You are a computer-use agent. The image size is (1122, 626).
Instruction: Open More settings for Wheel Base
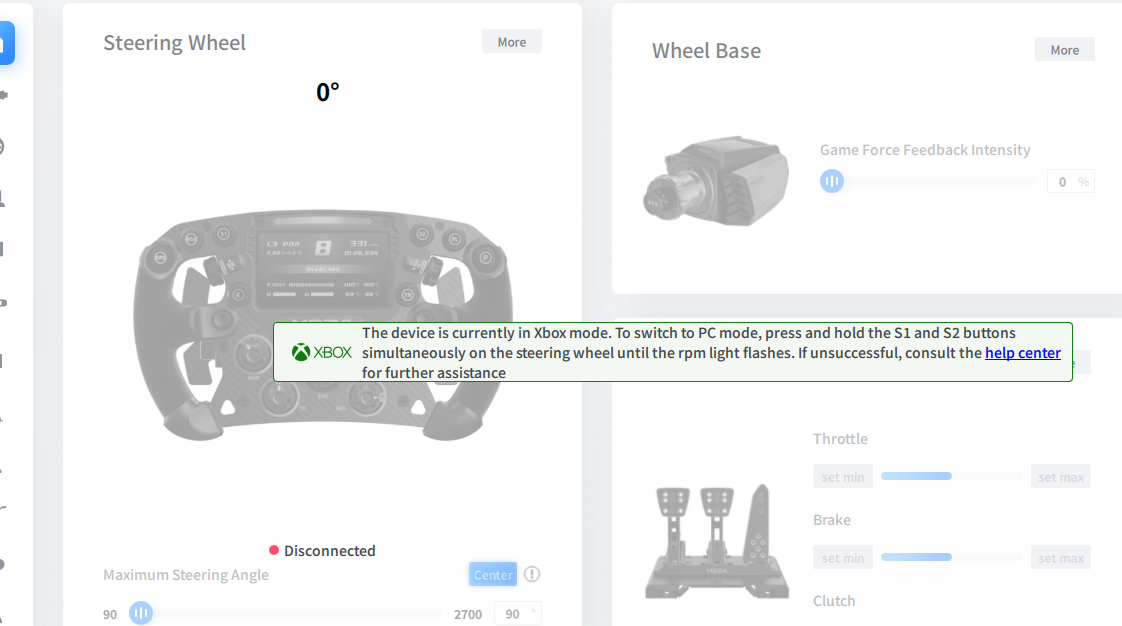pos(1064,50)
